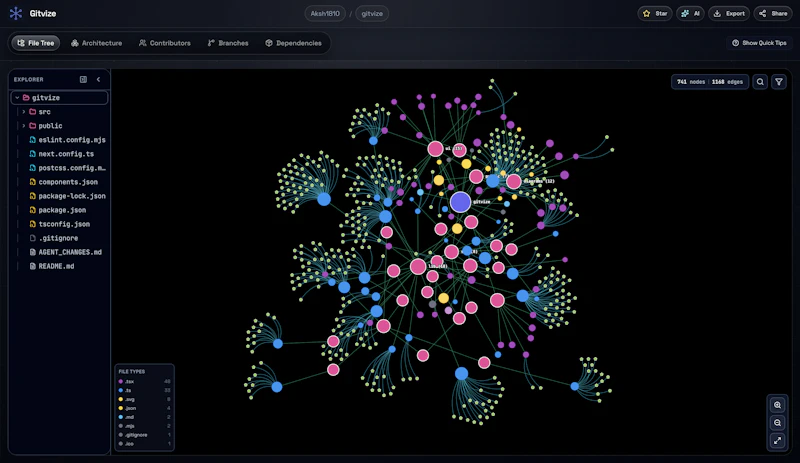Viewport: 800px width, 463px height.
Task: Select the large purple gitvize root node
Action: point(460,202)
